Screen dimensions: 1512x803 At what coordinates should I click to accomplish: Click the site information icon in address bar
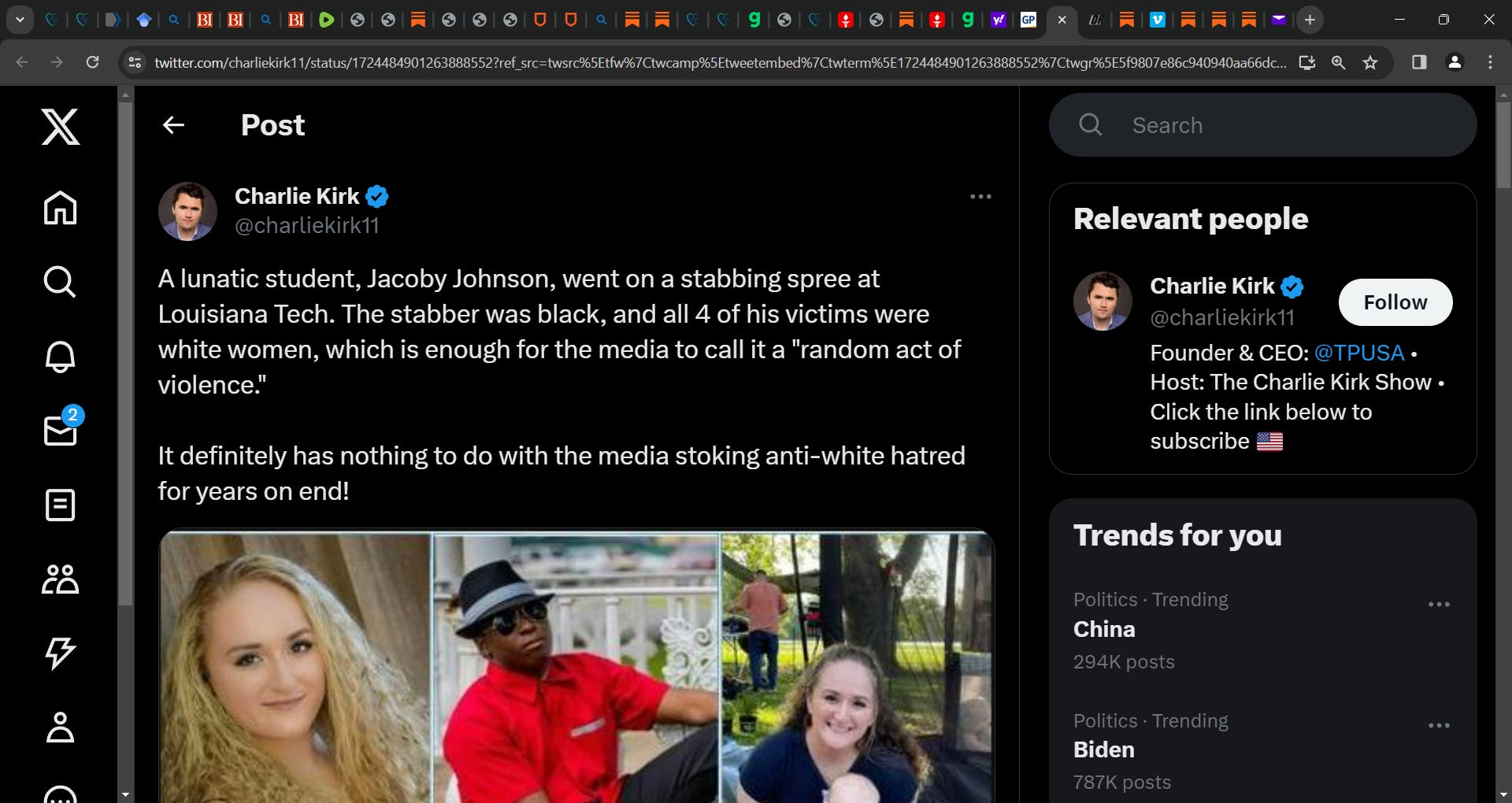tap(135, 62)
